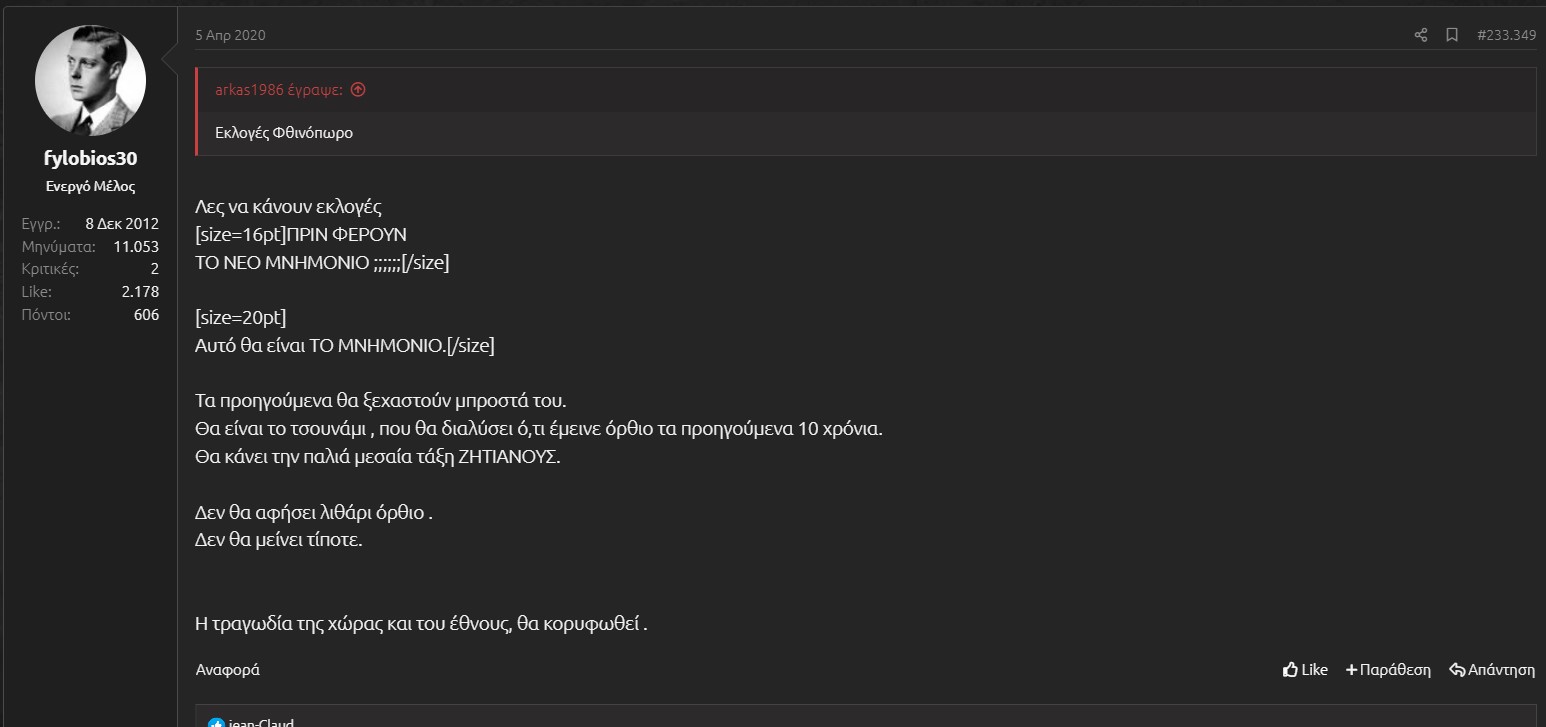The width and height of the screenshot is (1546, 727).
Task: Click the like reaction icon beside jean-Claud
Action: 217,723
